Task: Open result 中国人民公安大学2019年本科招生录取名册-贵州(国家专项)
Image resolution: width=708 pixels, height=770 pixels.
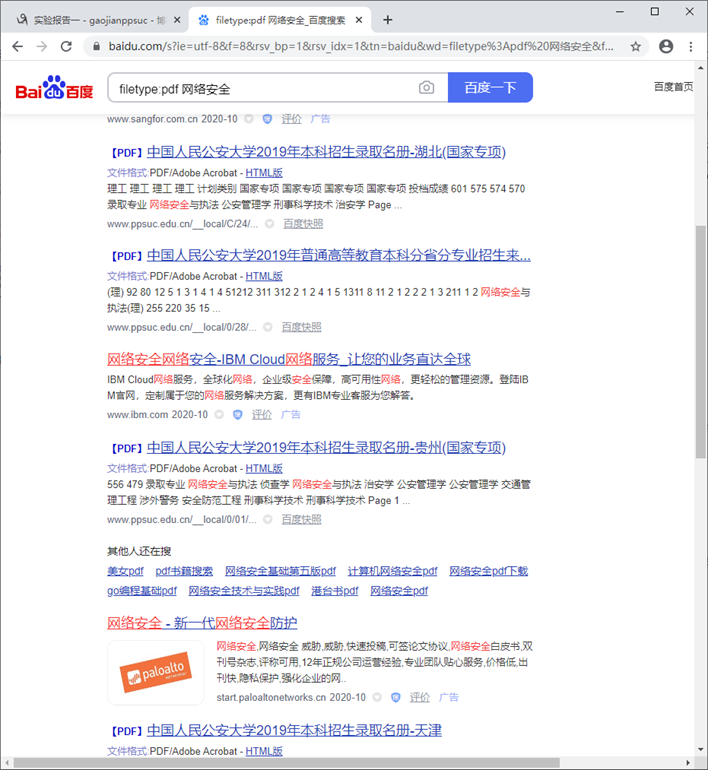Action: pos(326,448)
